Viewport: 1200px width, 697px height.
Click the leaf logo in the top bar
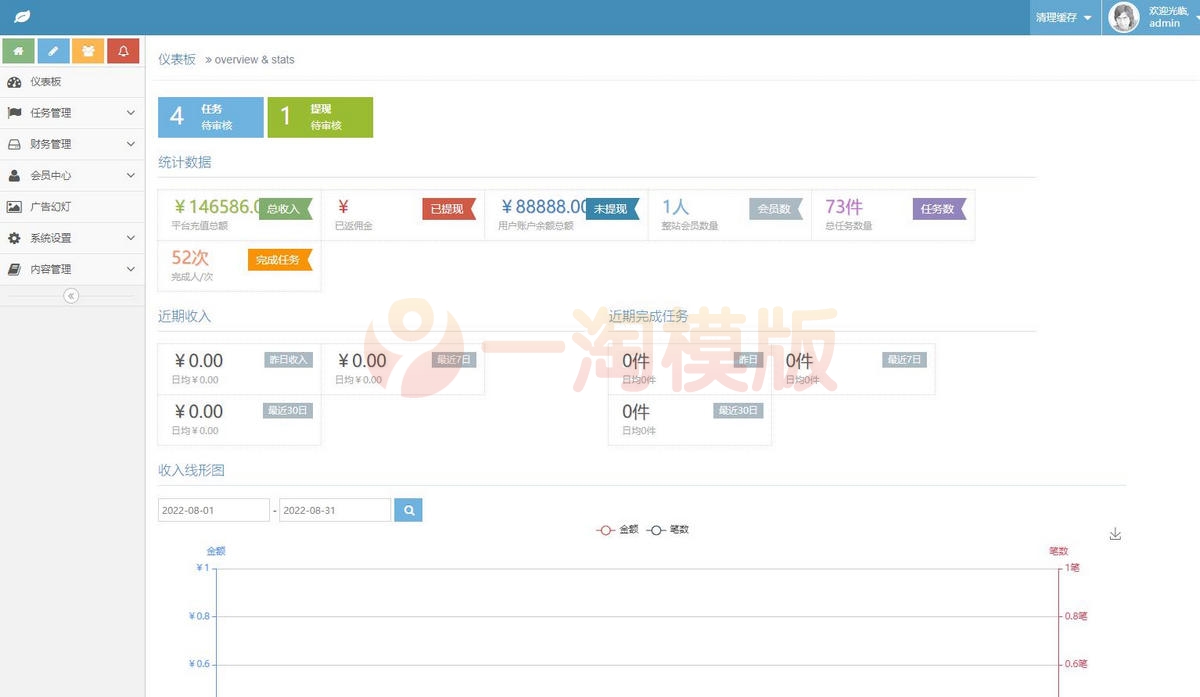point(21,17)
